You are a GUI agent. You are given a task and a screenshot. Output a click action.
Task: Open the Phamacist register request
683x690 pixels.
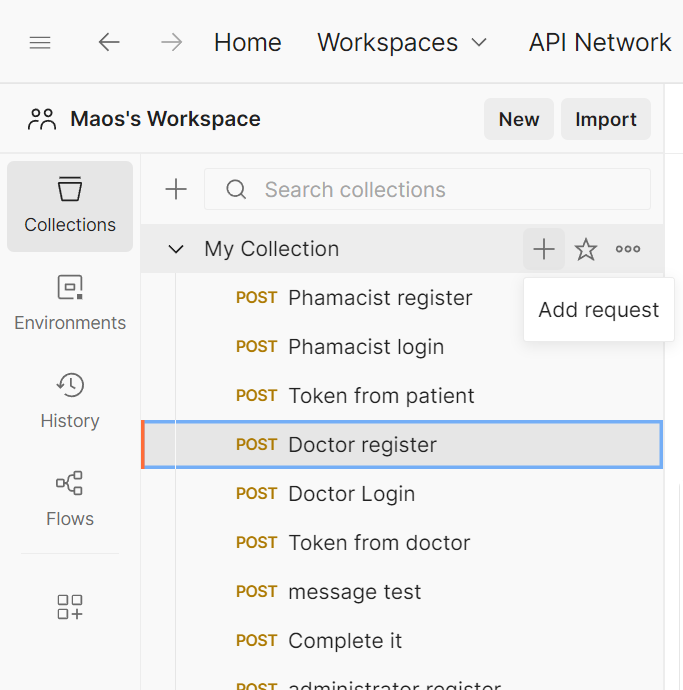tap(402, 298)
